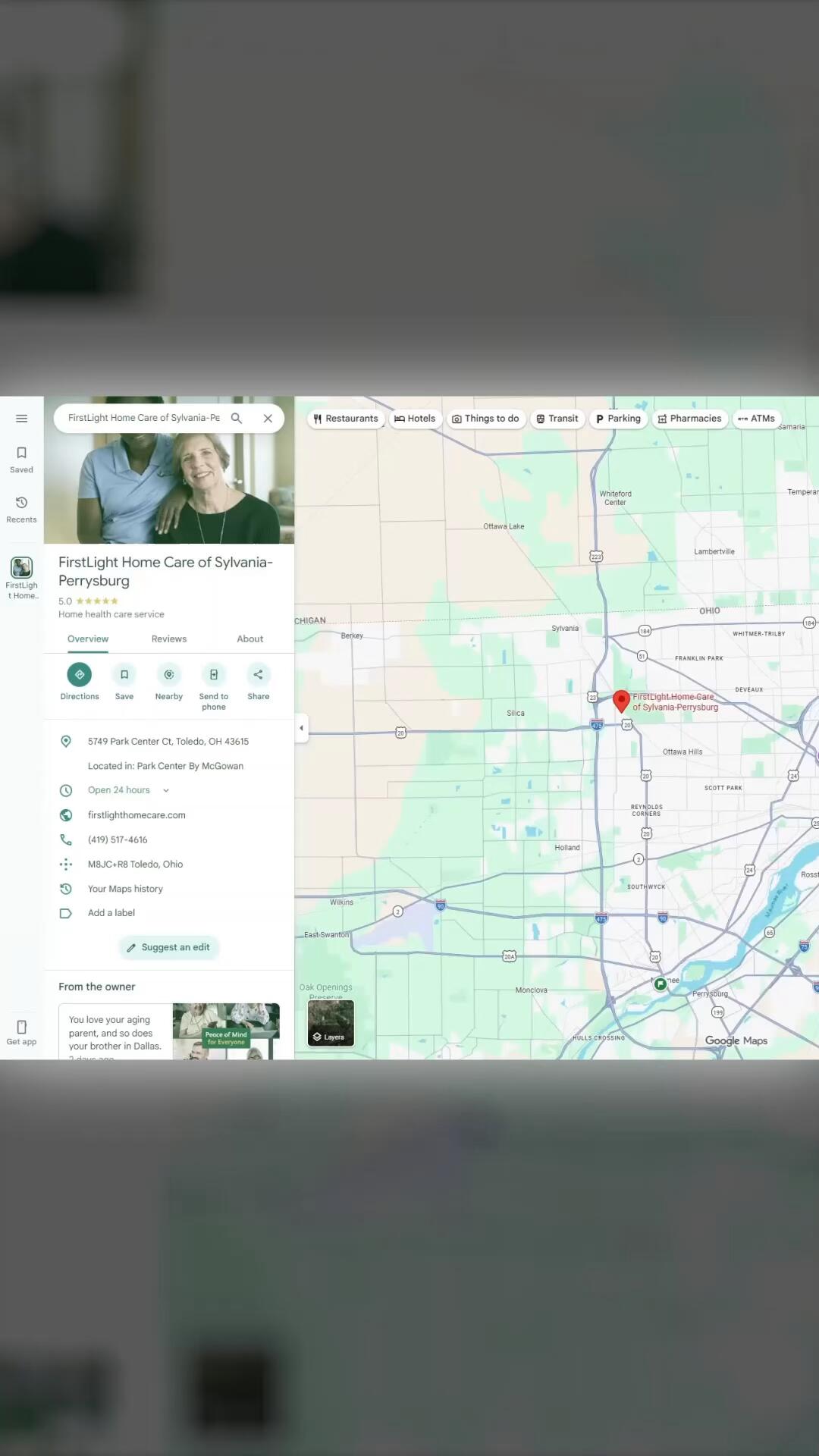This screenshot has height=1456, width=819.
Task: Click the globe website icon
Action: coord(66,815)
